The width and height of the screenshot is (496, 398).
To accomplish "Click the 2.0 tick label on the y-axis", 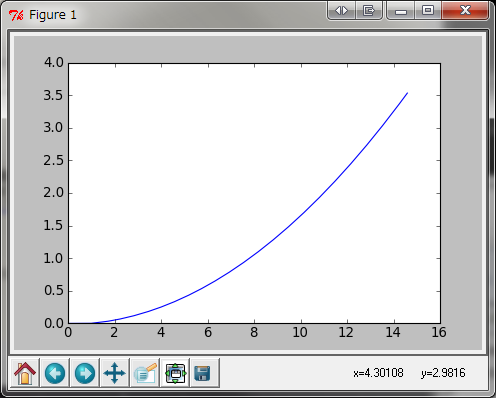I will pyautogui.click(x=53, y=193).
